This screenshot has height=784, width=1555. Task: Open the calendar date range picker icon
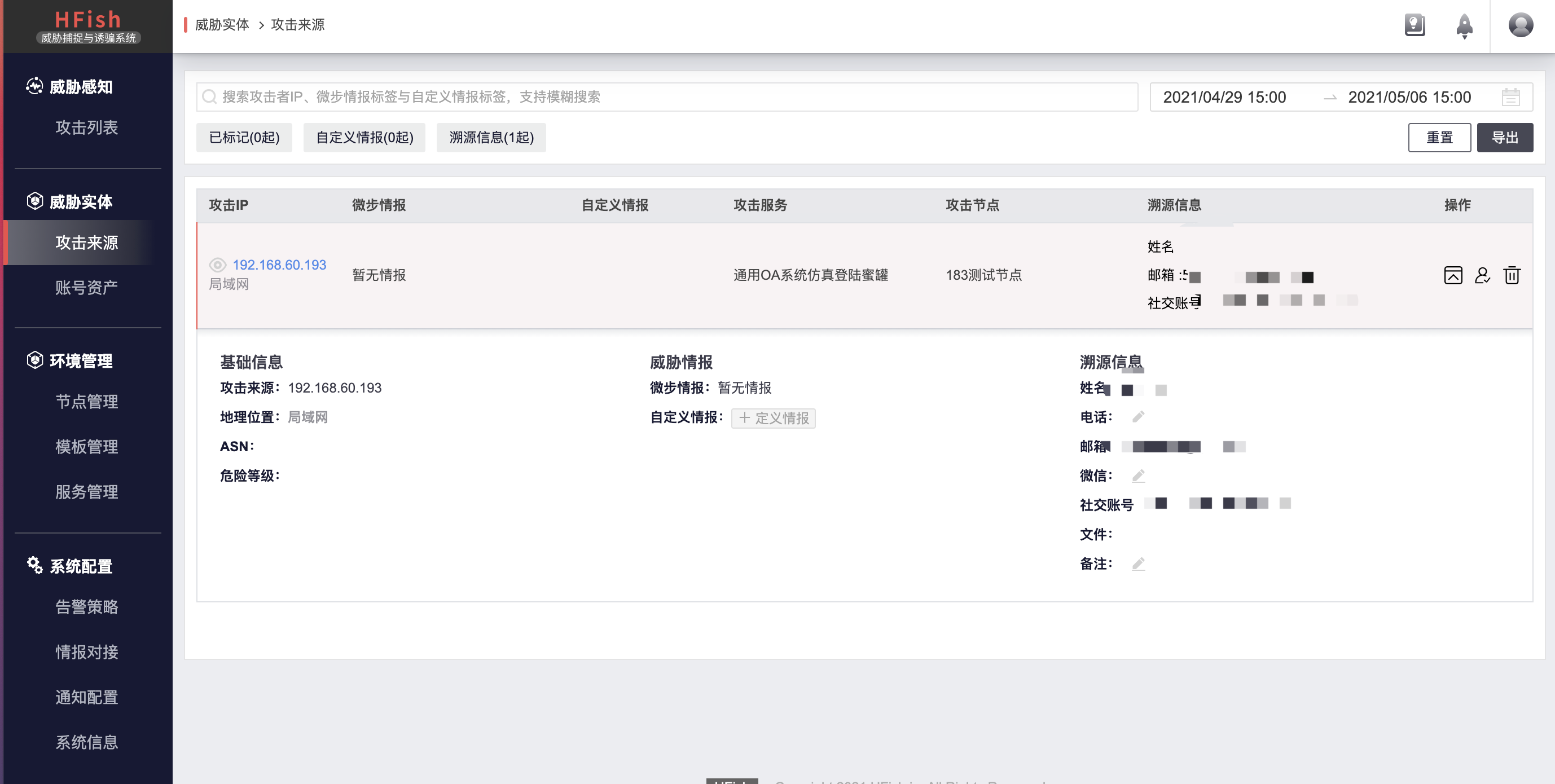(x=1510, y=97)
